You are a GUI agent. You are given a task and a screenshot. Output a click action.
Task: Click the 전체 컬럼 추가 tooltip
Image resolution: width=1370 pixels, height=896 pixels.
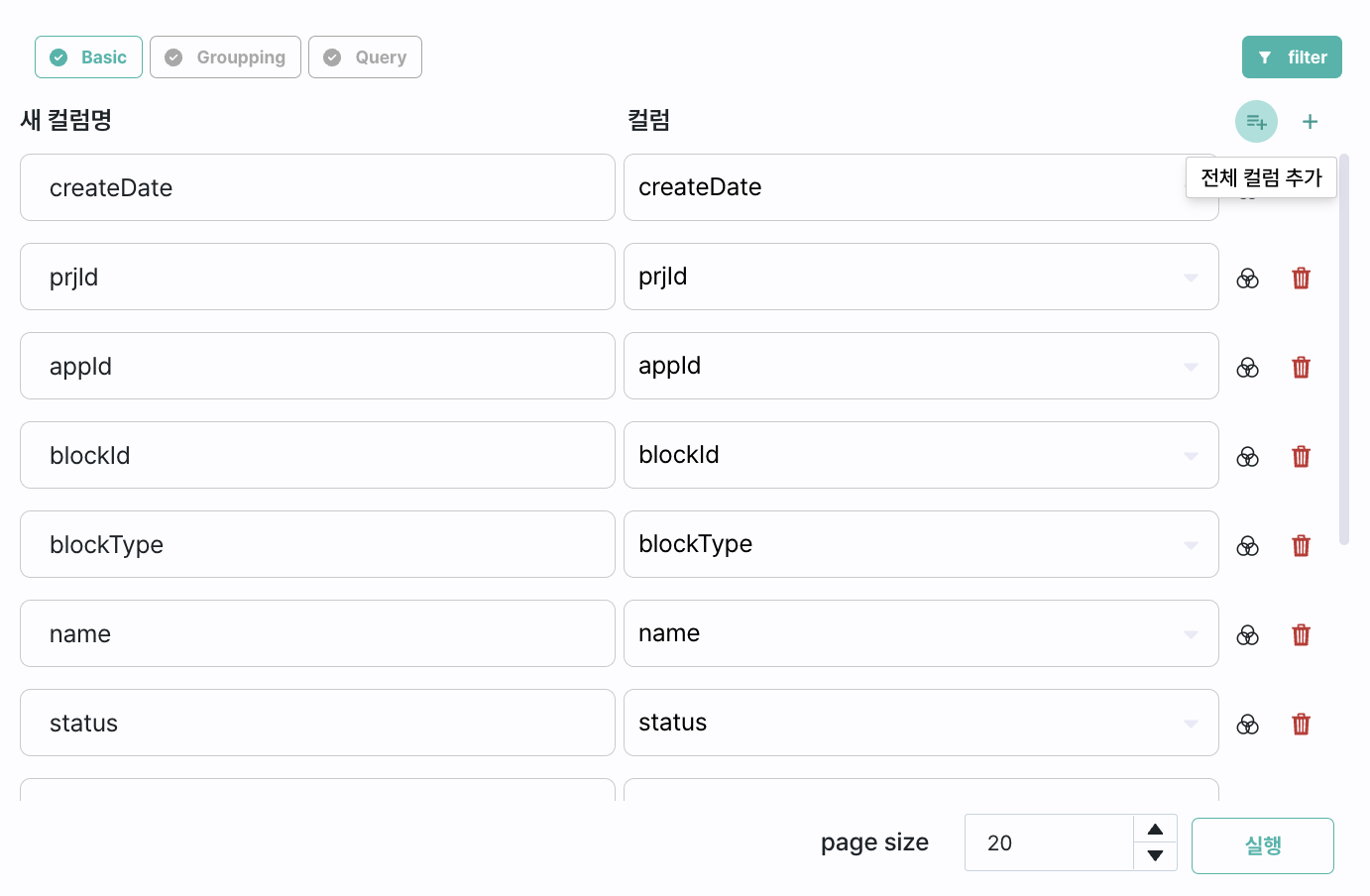tap(1261, 177)
